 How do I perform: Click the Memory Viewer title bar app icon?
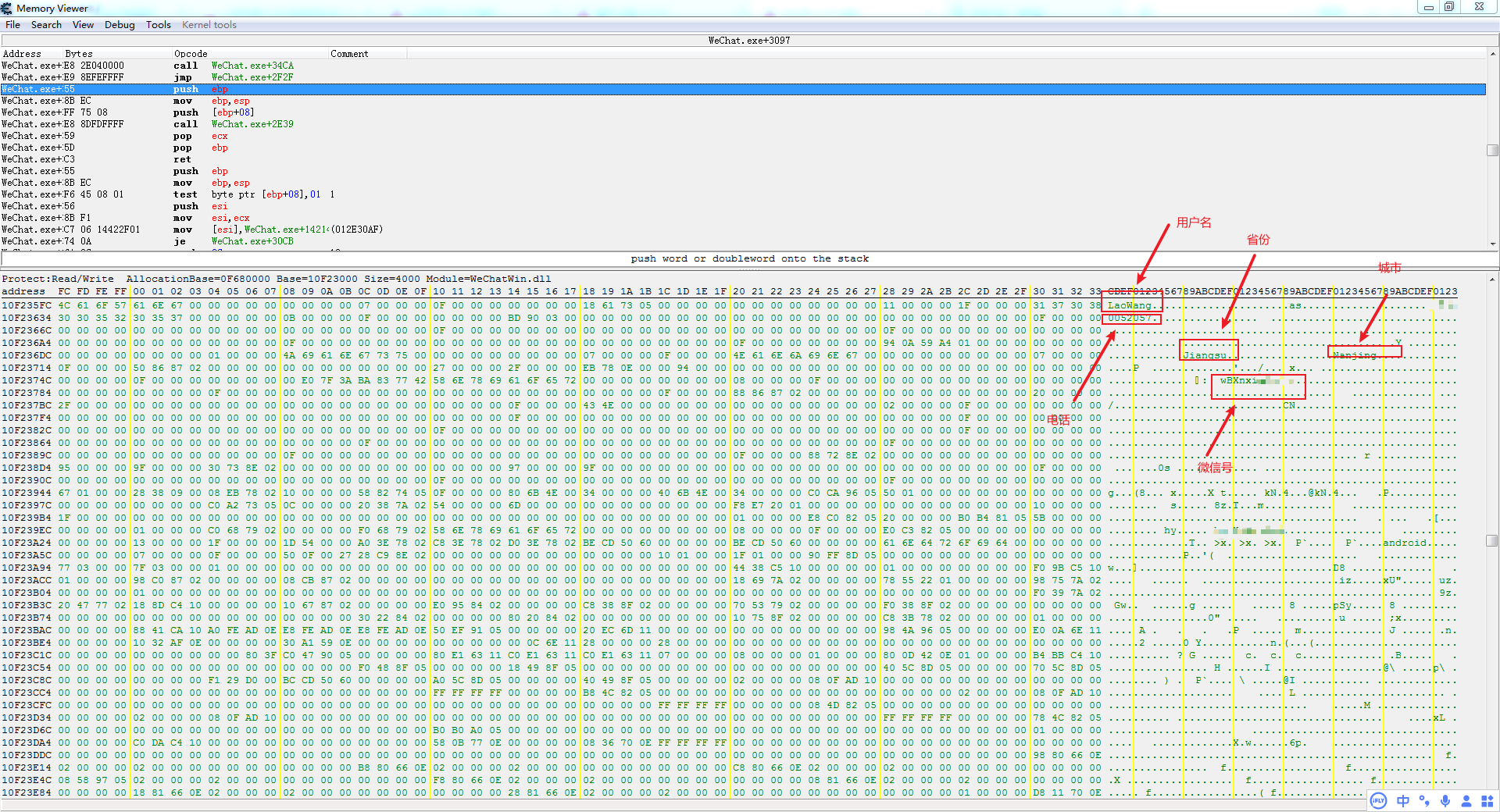coord(7,8)
